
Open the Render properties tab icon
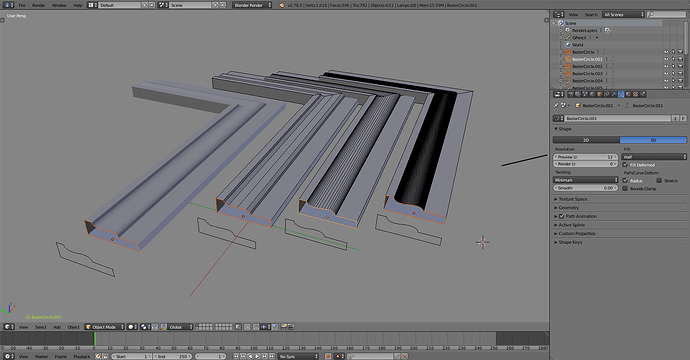571,94
